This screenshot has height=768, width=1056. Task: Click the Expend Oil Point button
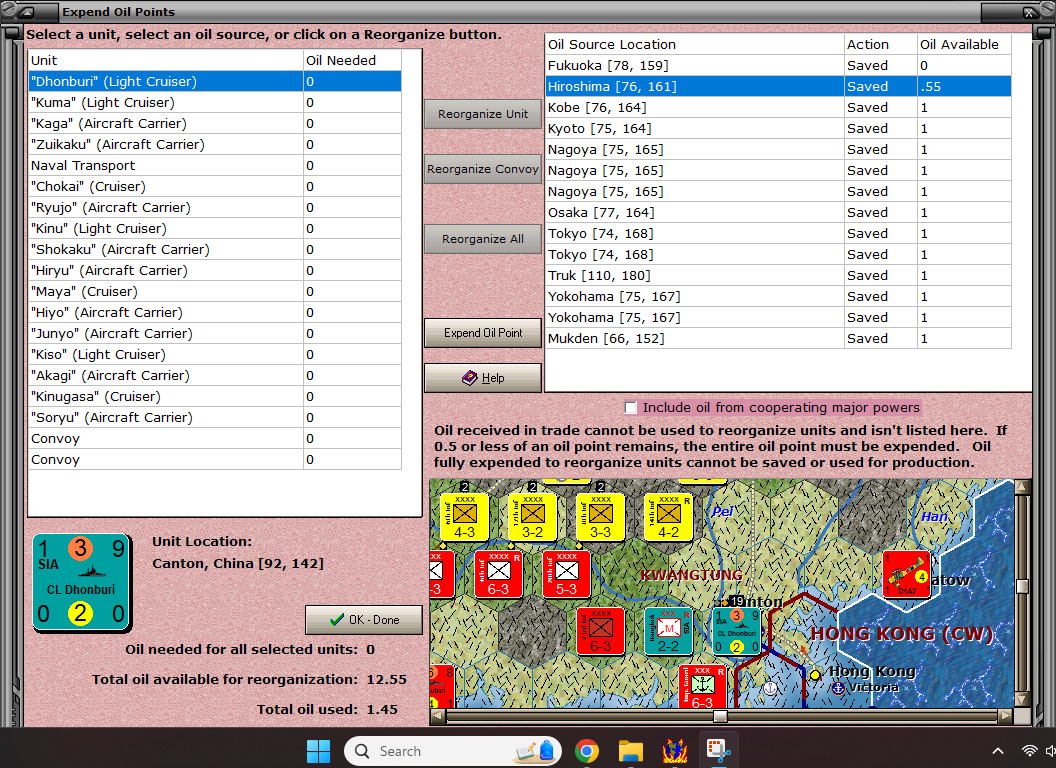coord(483,333)
